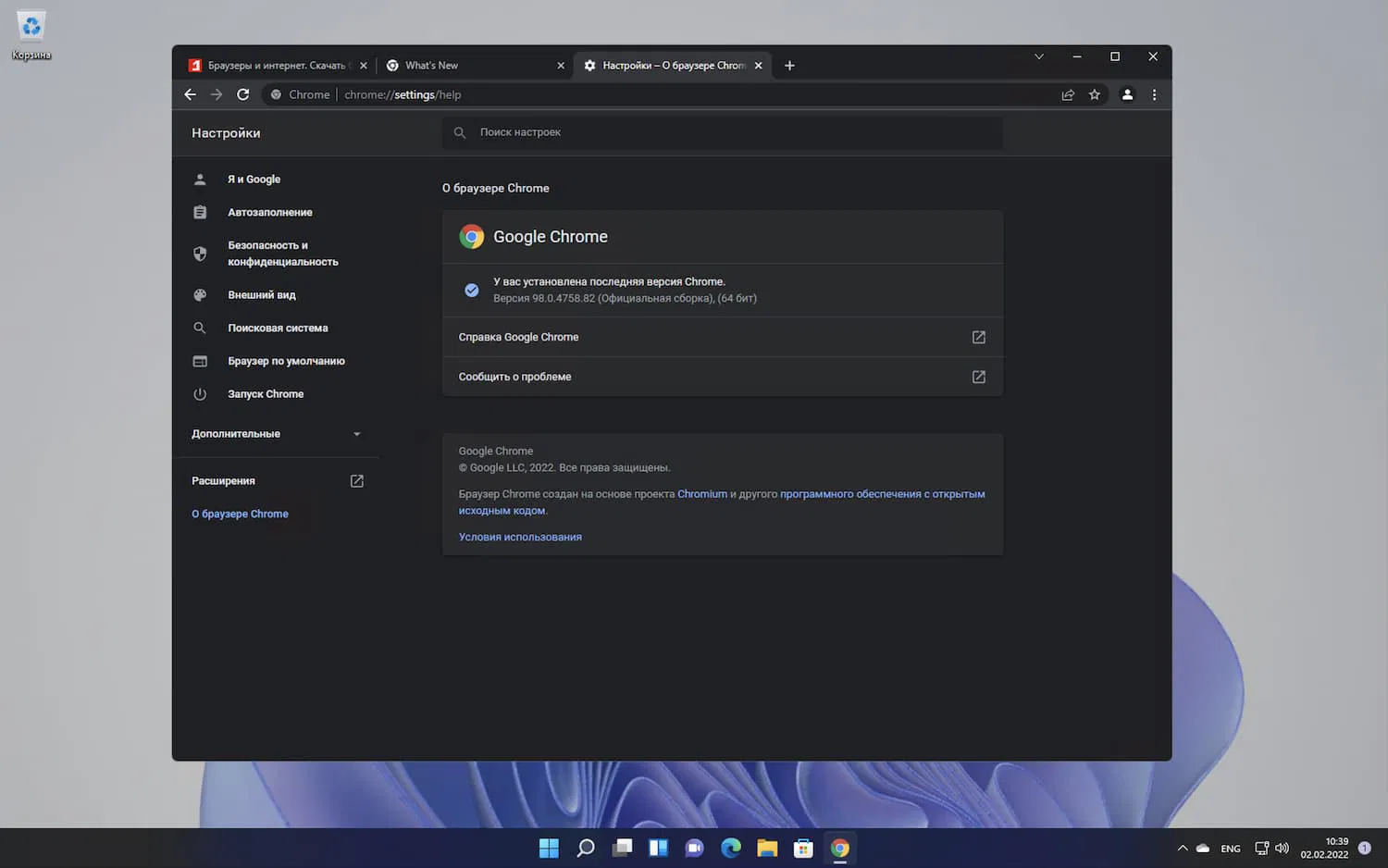Image resolution: width=1388 pixels, height=868 pixels.
Task: Open the Chromium project link
Action: tap(701, 494)
